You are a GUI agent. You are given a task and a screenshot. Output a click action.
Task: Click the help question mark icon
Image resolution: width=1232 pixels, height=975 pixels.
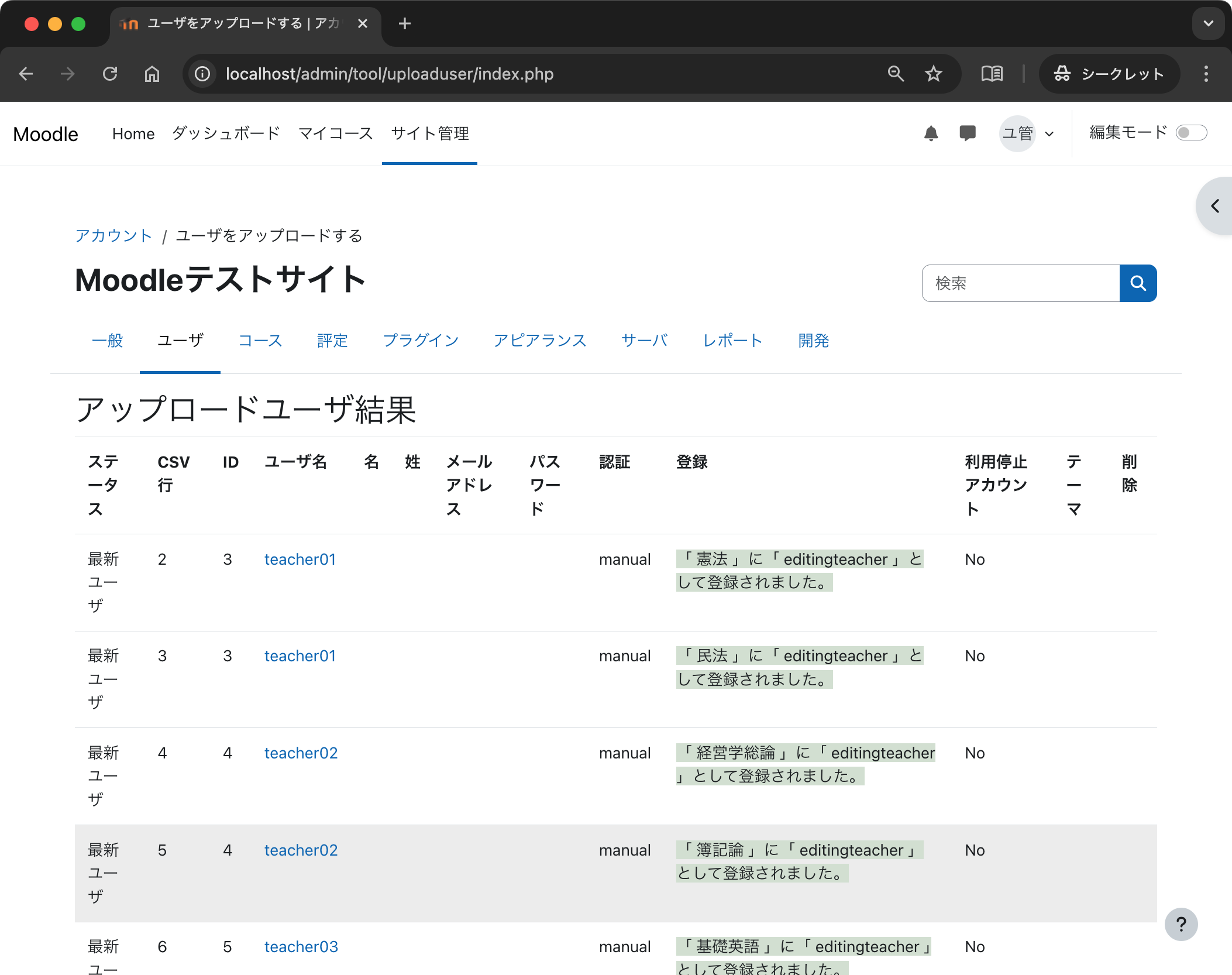coord(1181,924)
